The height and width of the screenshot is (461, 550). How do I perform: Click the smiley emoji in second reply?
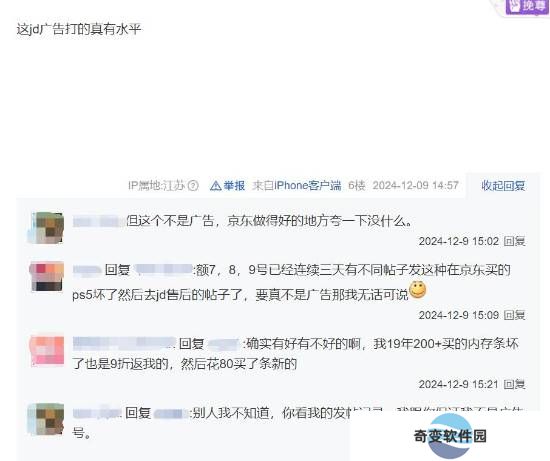417,290
